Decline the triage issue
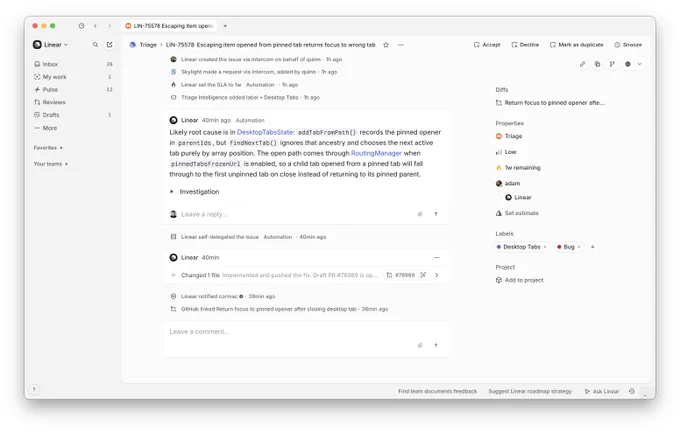Screen dimensions: 680x432 click(525, 45)
